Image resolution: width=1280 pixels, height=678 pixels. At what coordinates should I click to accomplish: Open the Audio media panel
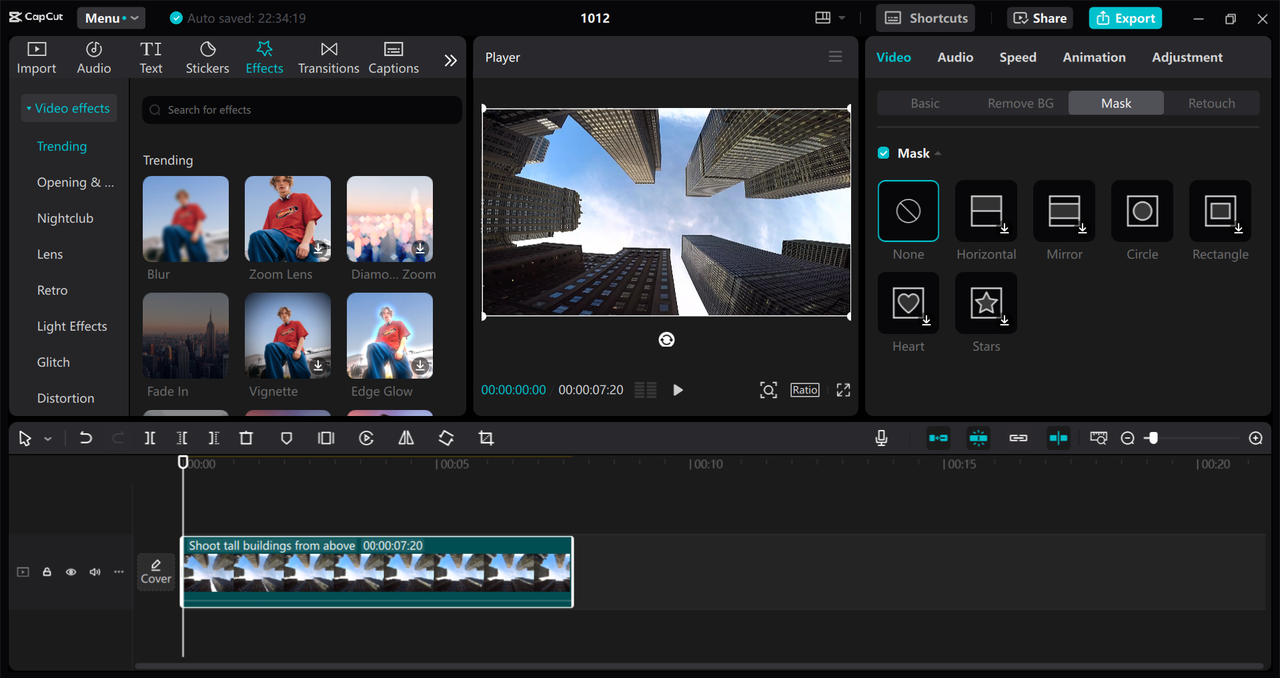(94, 58)
